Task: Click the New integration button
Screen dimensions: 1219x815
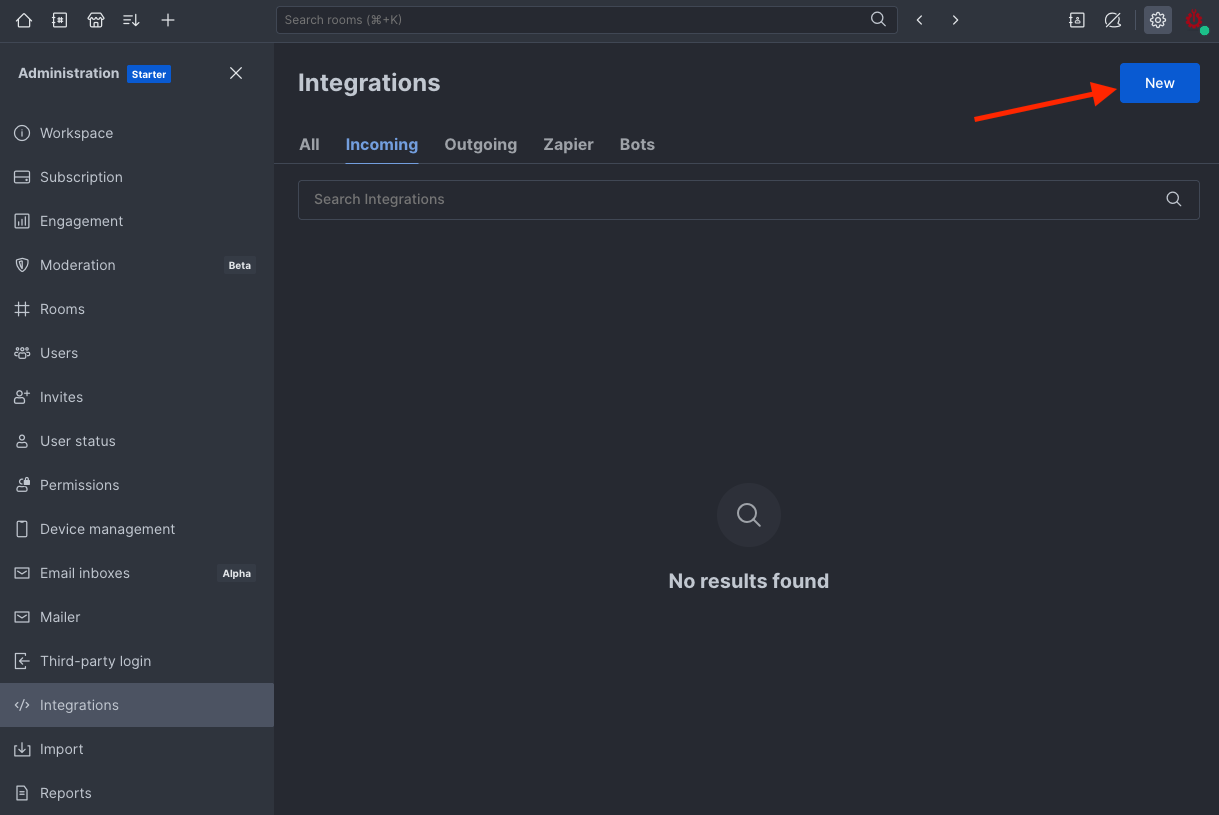Action: click(x=1159, y=83)
